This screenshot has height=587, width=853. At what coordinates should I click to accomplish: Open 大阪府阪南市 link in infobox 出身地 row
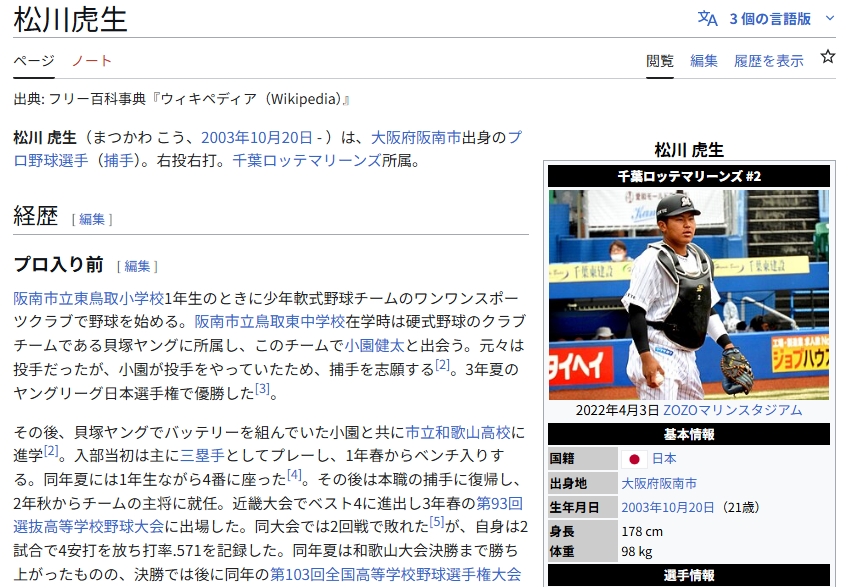pos(659,483)
